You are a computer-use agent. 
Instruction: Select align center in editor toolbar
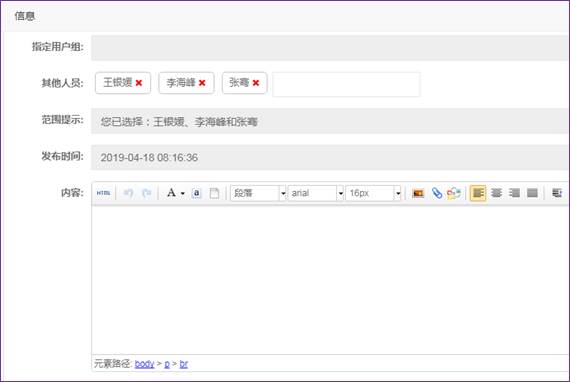click(496, 193)
